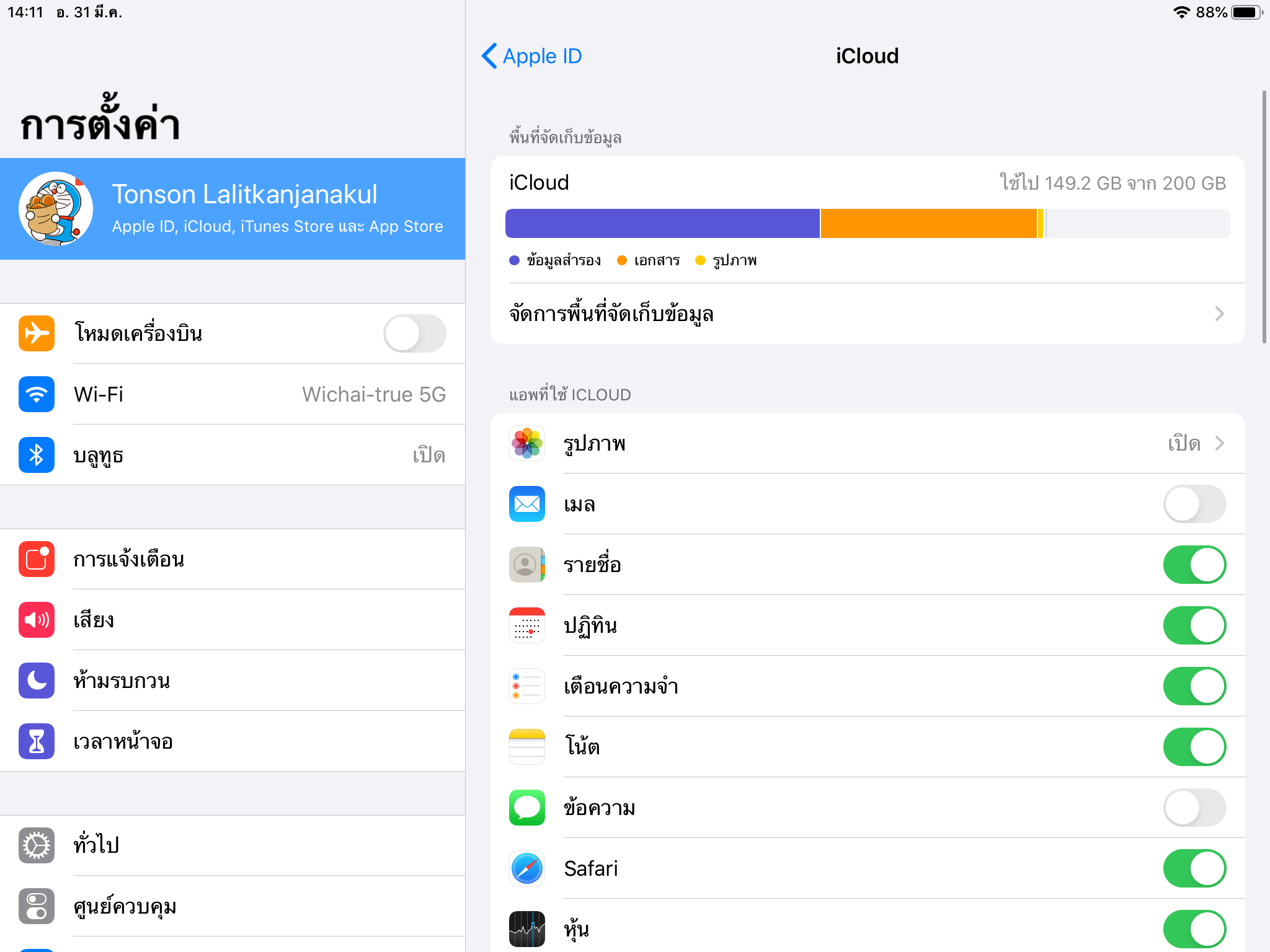The height and width of the screenshot is (952, 1270).
Task: Open the manage storage row chevron
Action: 1219,314
